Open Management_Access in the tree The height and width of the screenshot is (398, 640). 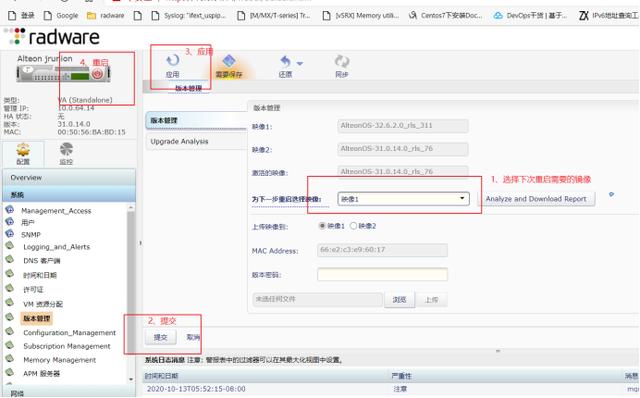[x=56, y=211]
